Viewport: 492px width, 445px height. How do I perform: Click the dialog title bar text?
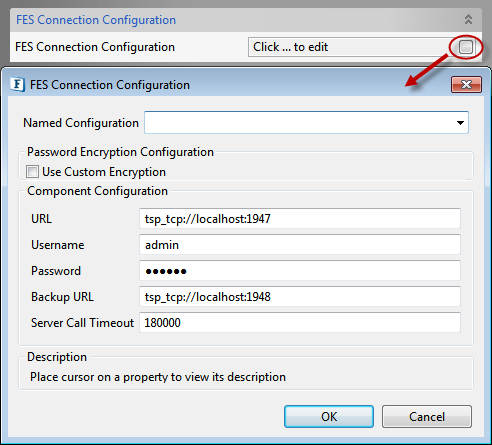[x=110, y=85]
